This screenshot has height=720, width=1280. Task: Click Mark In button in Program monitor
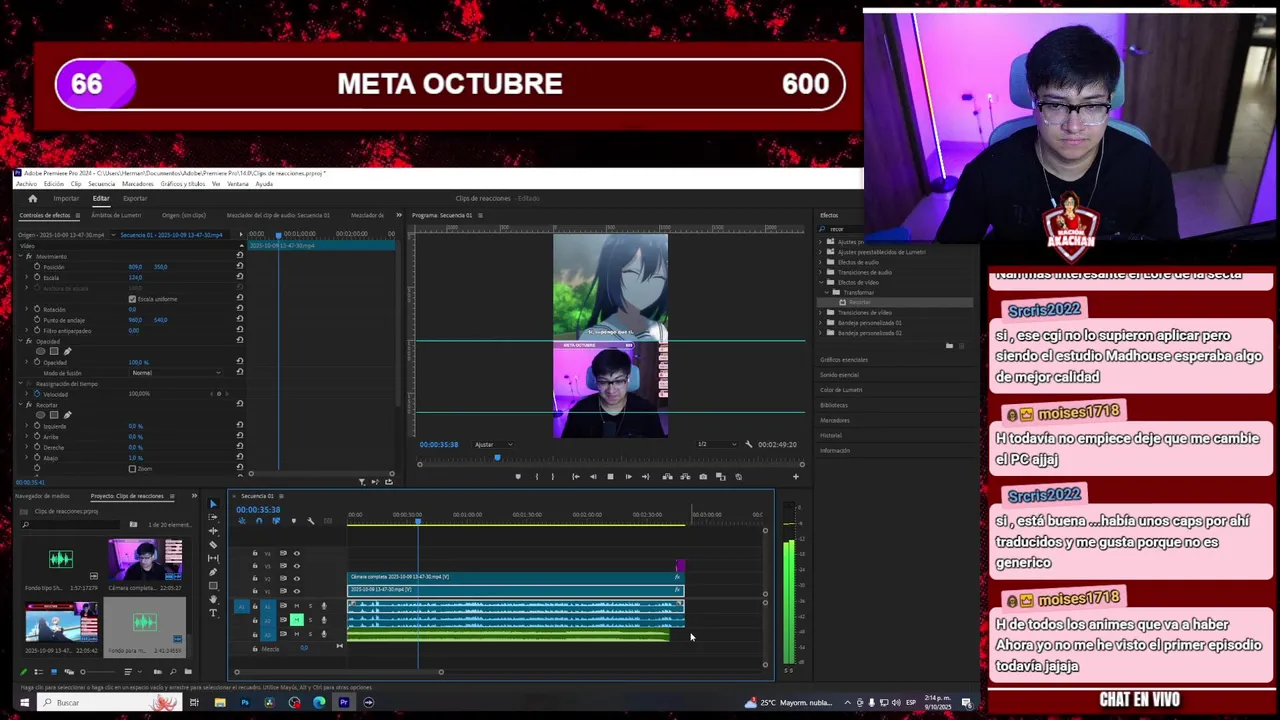pyautogui.click(x=537, y=477)
